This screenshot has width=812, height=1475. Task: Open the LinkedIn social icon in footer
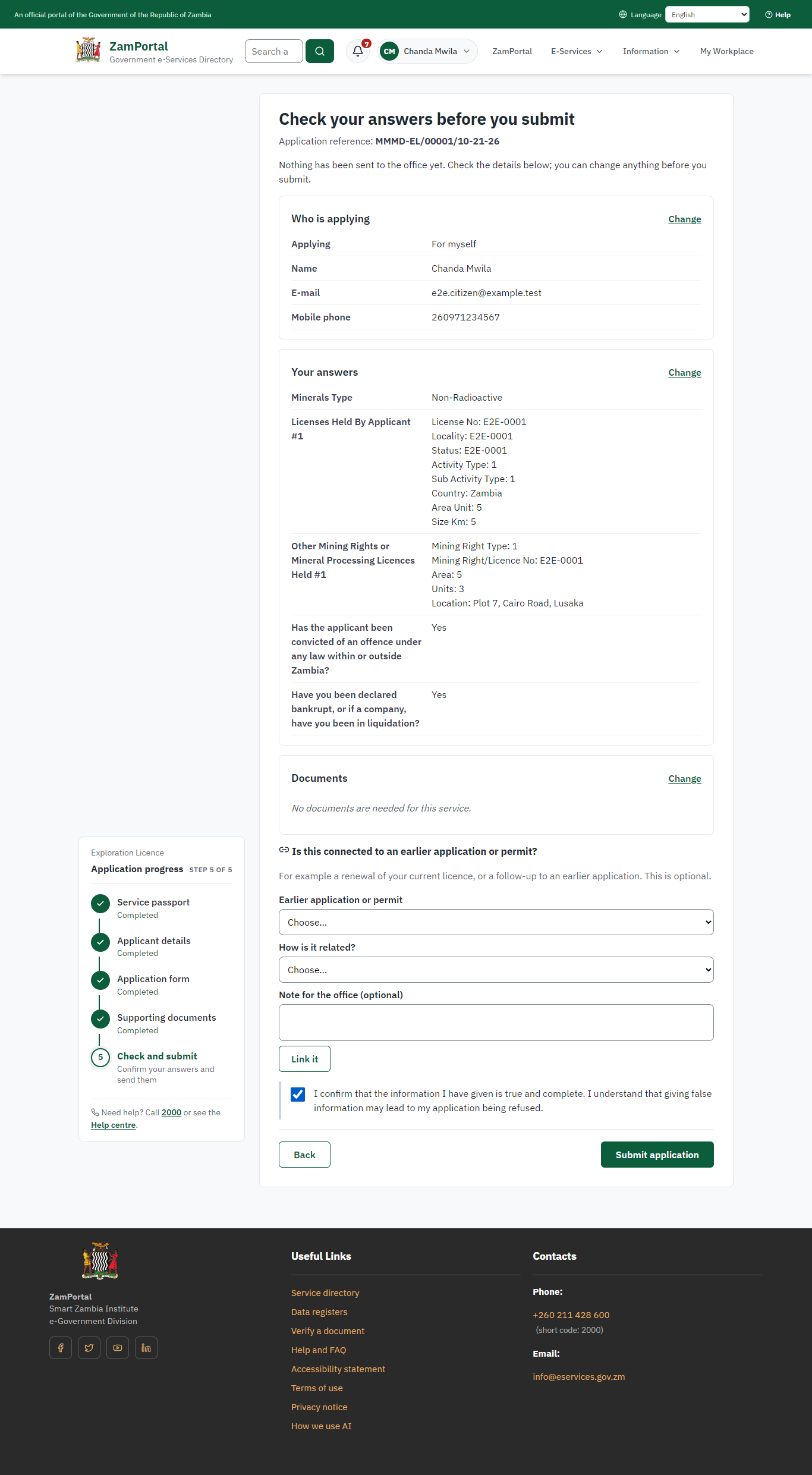(x=146, y=1348)
